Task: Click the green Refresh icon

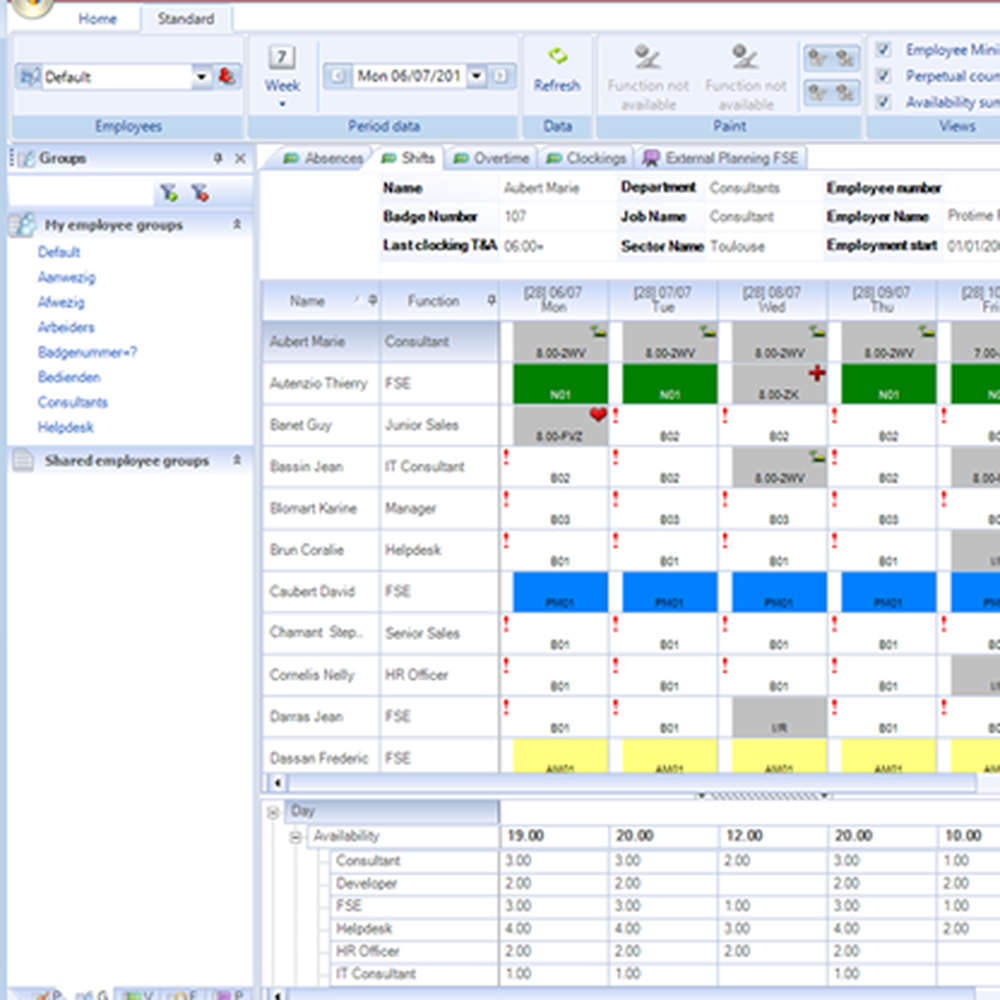Action: point(557,56)
